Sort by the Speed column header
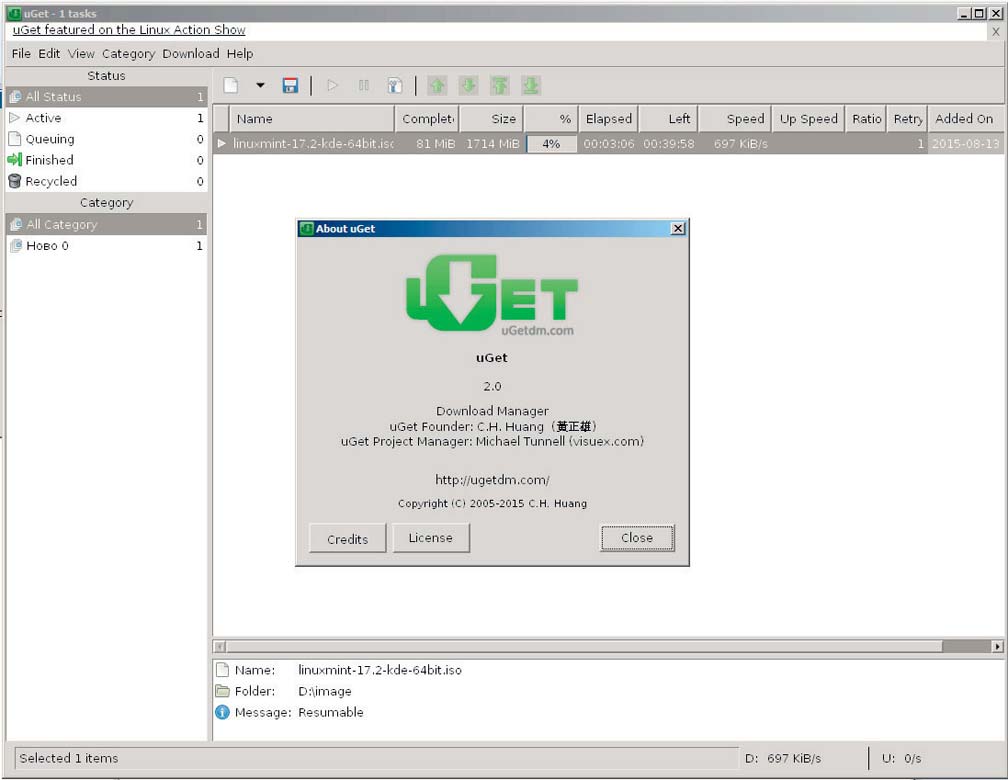This screenshot has width=1008, height=780. (x=735, y=119)
